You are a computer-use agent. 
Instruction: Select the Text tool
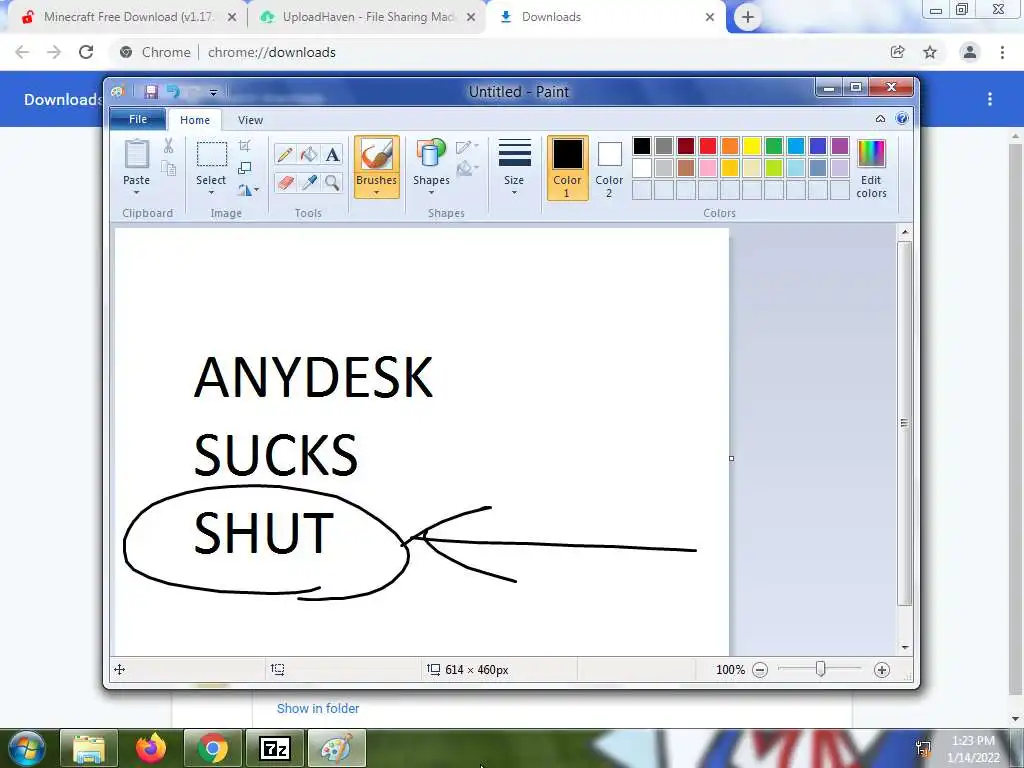coord(332,155)
